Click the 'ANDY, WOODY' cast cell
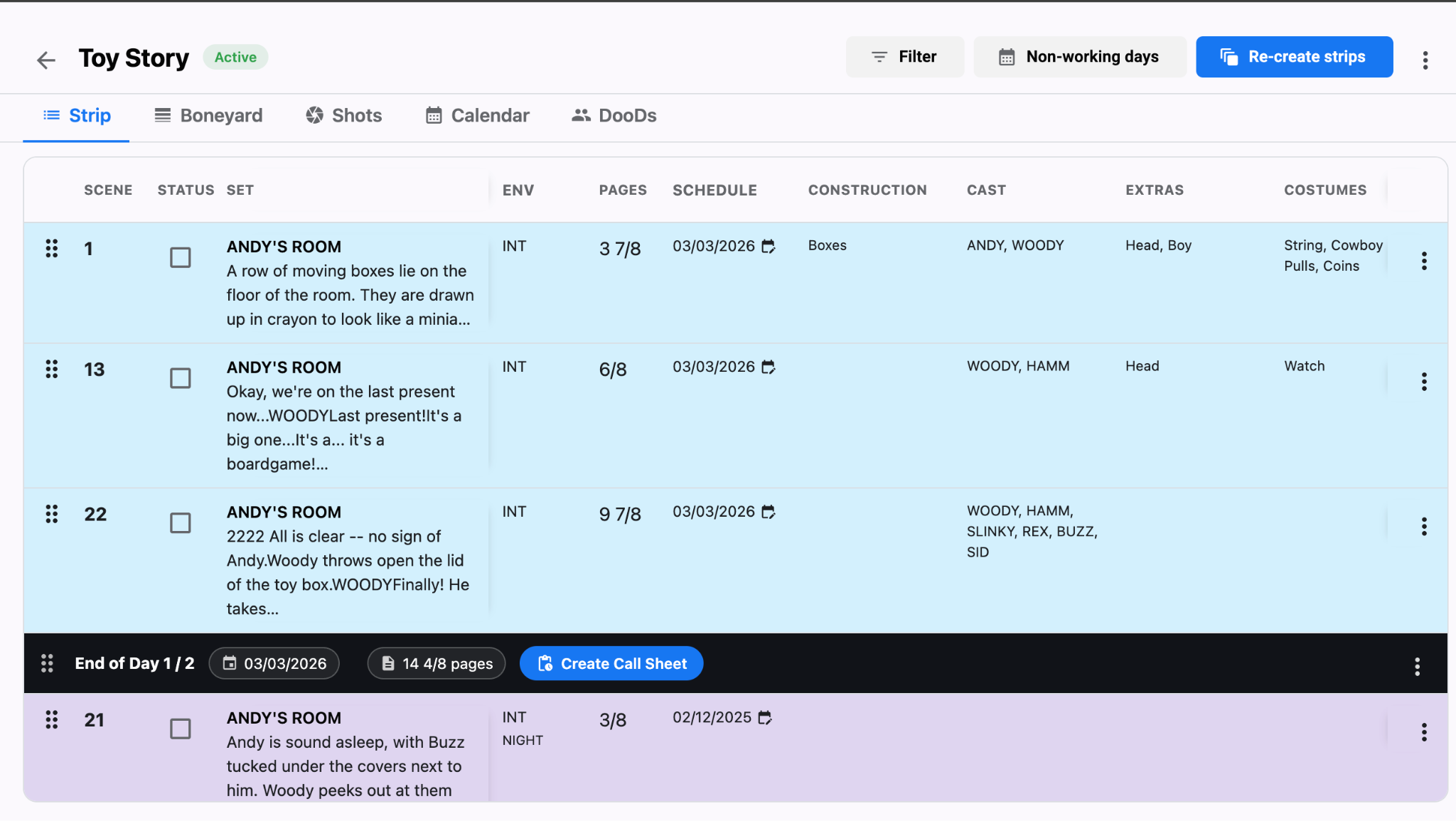The height and width of the screenshot is (821, 1456). click(1015, 245)
